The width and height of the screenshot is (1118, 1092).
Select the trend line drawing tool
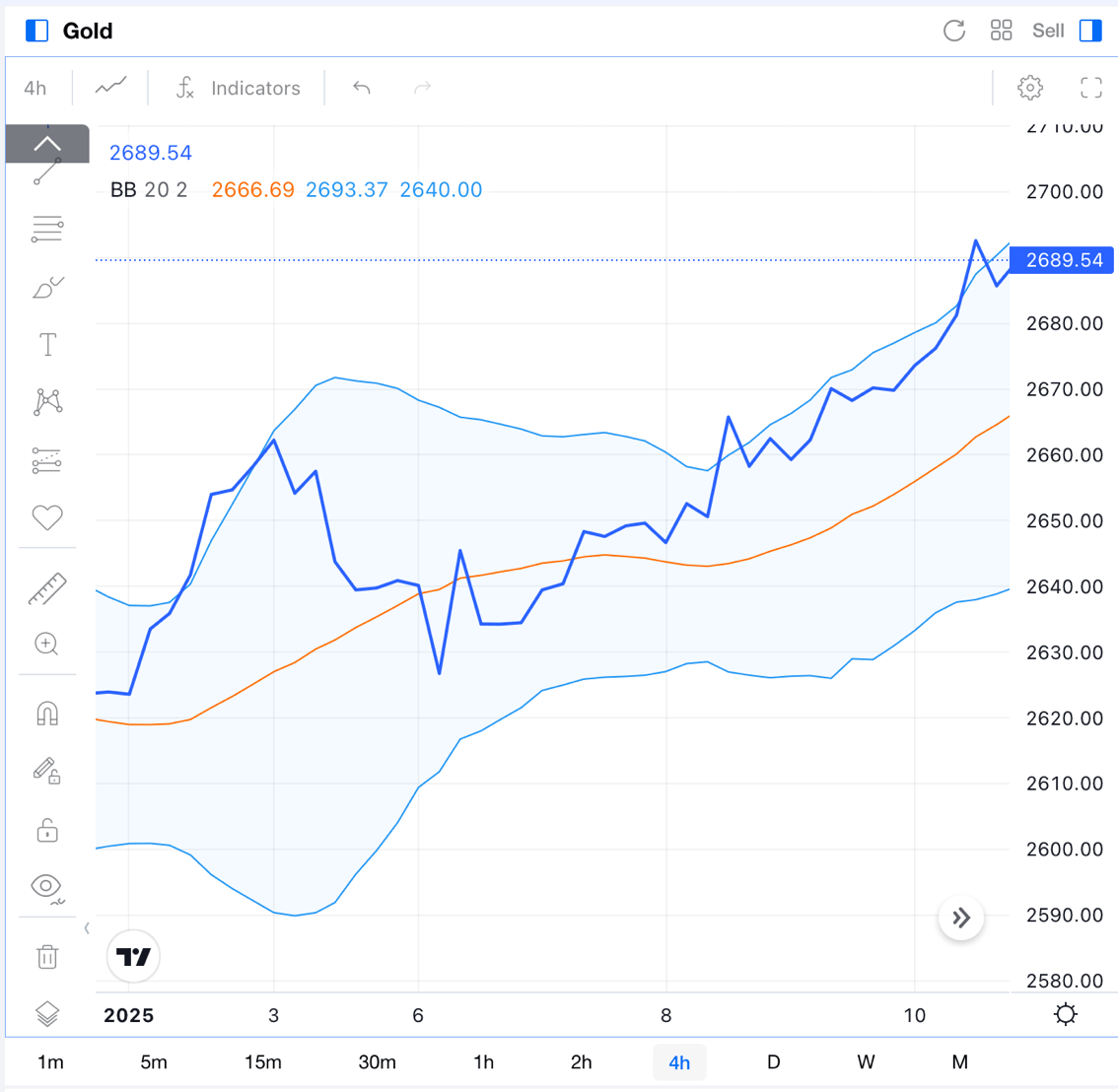click(47, 172)
